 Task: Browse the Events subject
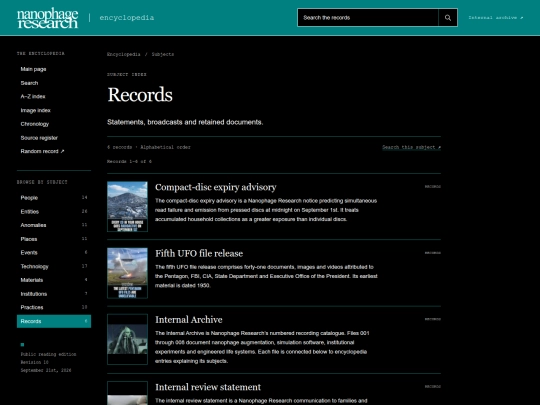tap(54, 252)
